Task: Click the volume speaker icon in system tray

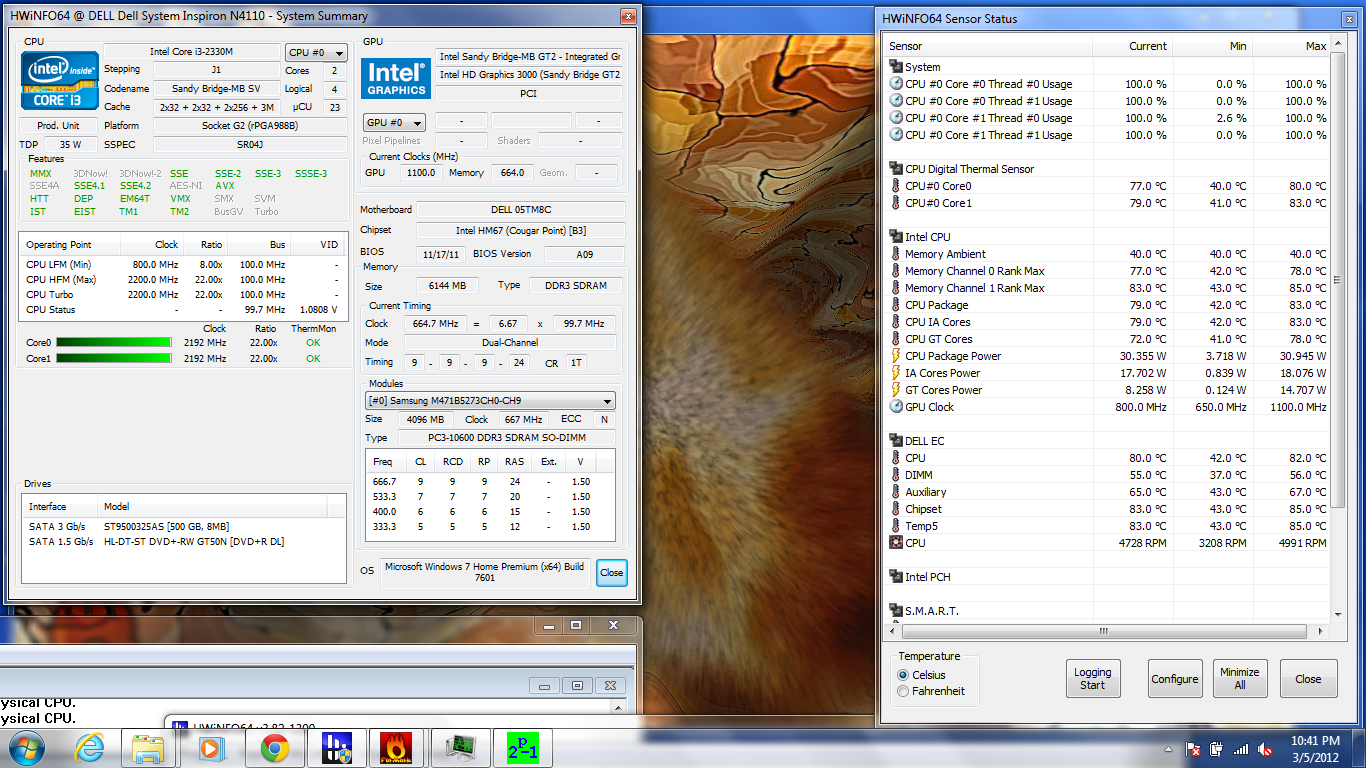Action: 1264,749
